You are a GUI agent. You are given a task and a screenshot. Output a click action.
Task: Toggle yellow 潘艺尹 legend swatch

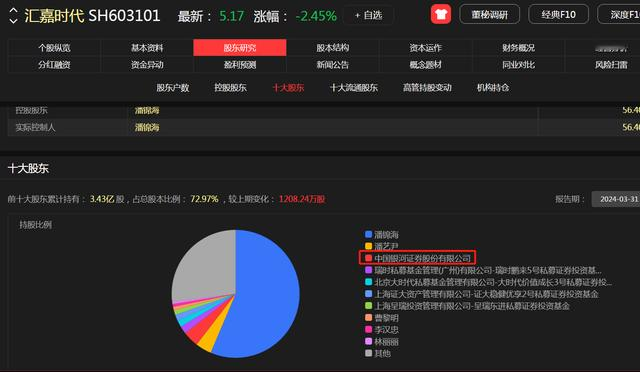369,246
